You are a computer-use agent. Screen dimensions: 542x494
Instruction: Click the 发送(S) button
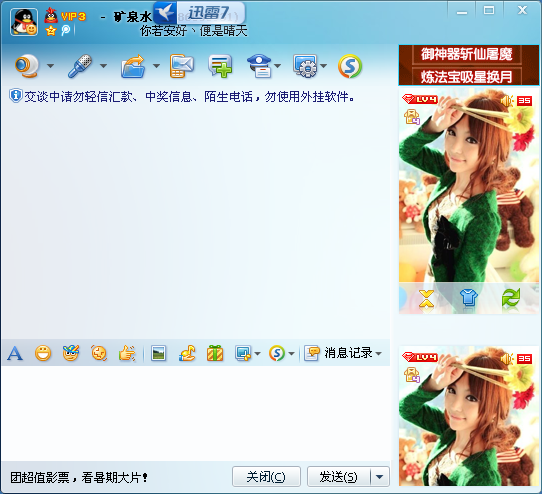point(338,477)
